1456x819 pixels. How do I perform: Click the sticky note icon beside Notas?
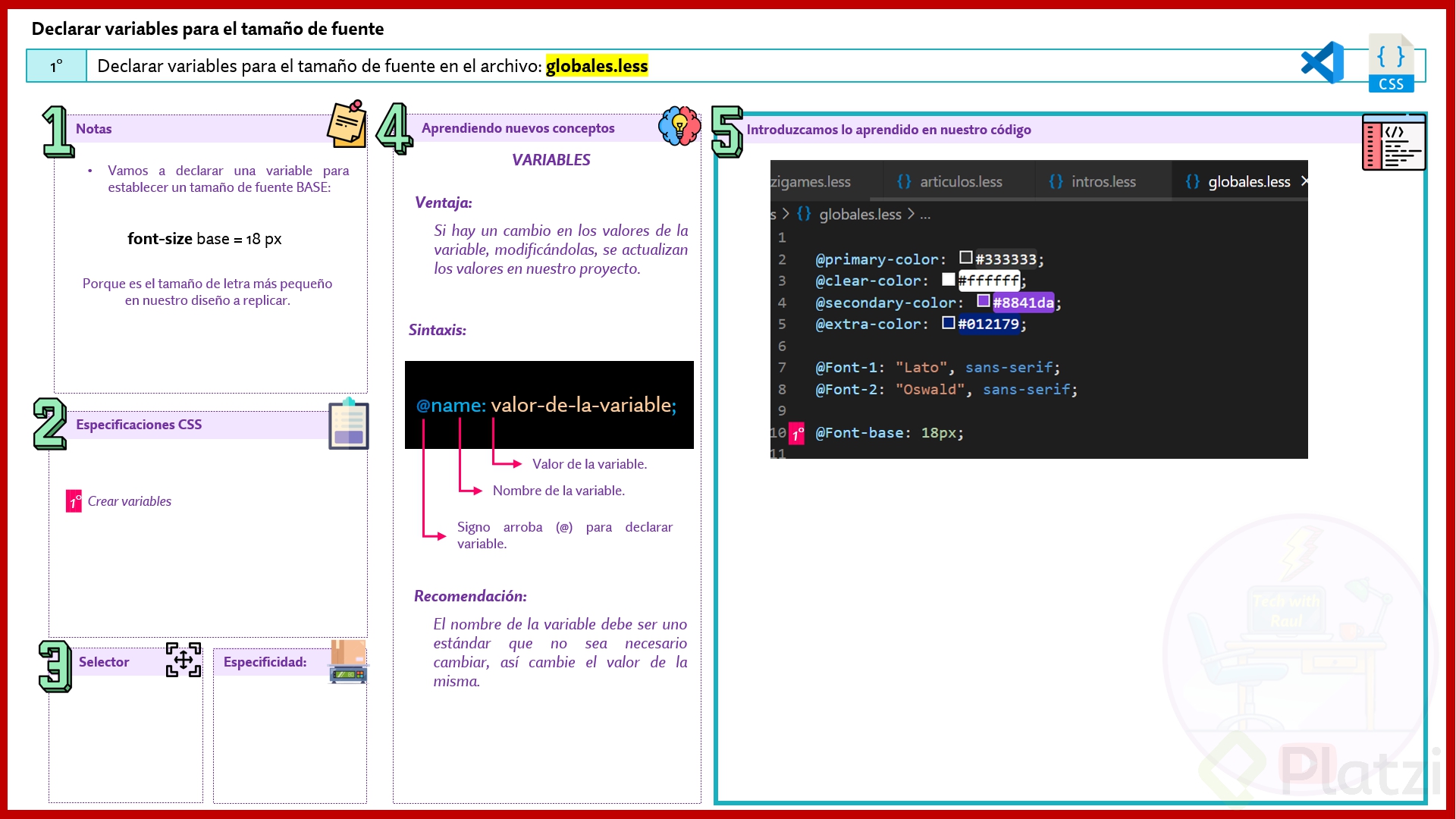click(347, 124)
